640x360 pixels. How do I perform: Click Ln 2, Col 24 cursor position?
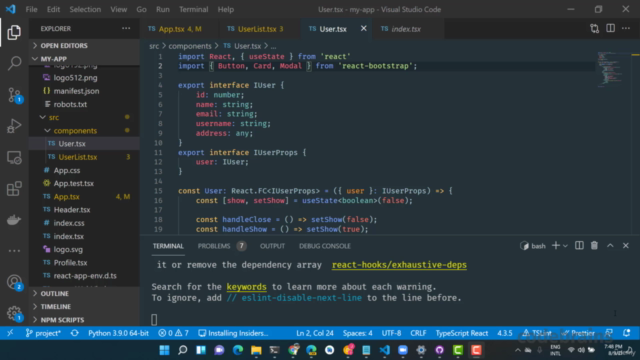point(315,333)
